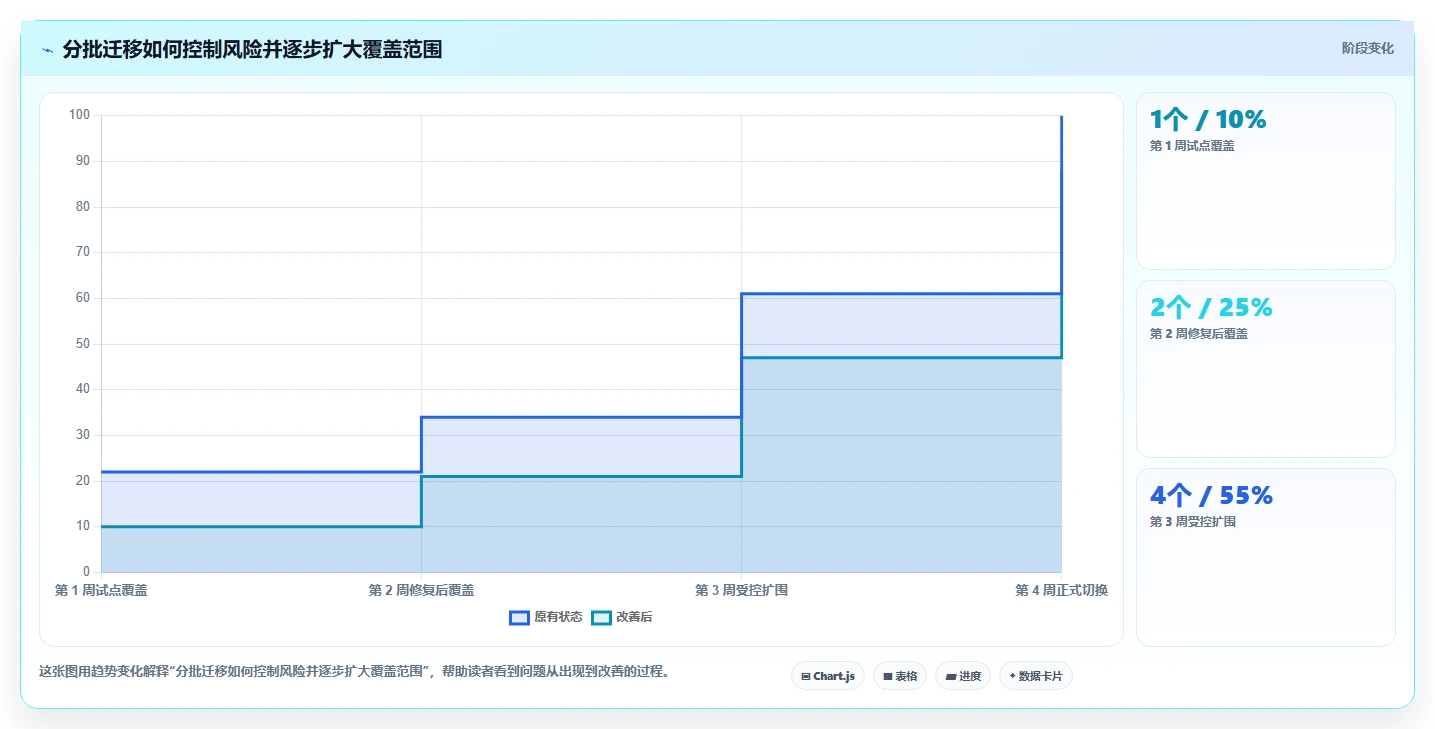The height and width of the screenshot is (729, 1435).
Task: Select the Chart.js tag chip
Action: [x=828, y=676]
